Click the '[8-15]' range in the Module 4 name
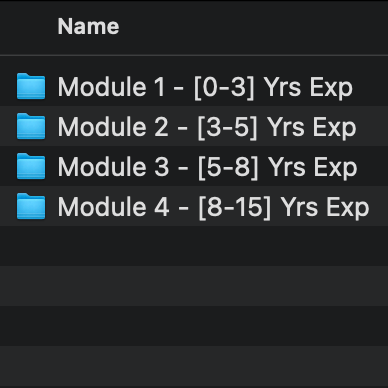Screen dimensions: 388x388 [235, 208]
